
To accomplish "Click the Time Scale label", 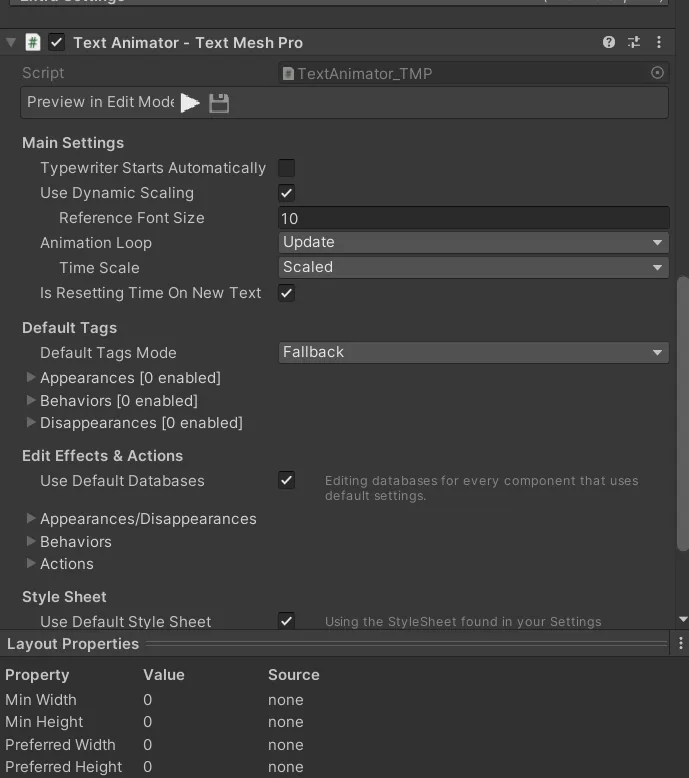I will click(99, 268).
